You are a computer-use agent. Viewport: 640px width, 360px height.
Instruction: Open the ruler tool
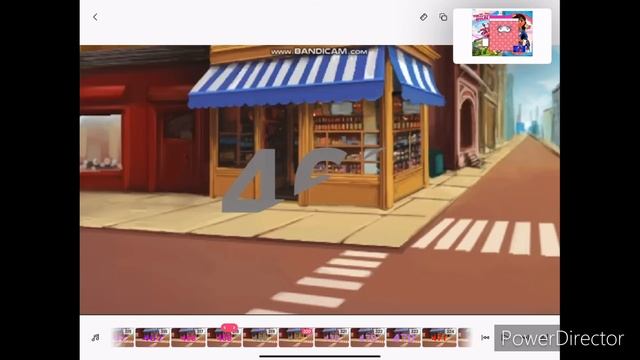pos(424,17)
